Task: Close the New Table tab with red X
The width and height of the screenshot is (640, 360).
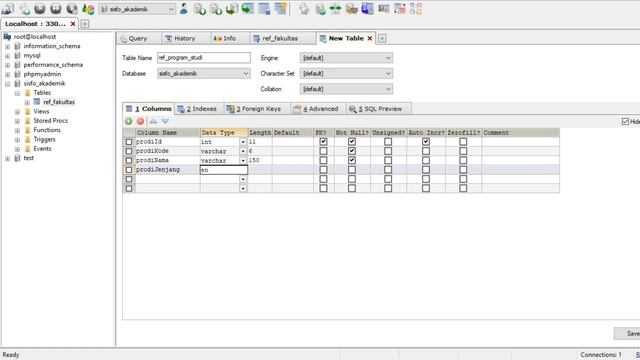Action: (x=370, y=38)
